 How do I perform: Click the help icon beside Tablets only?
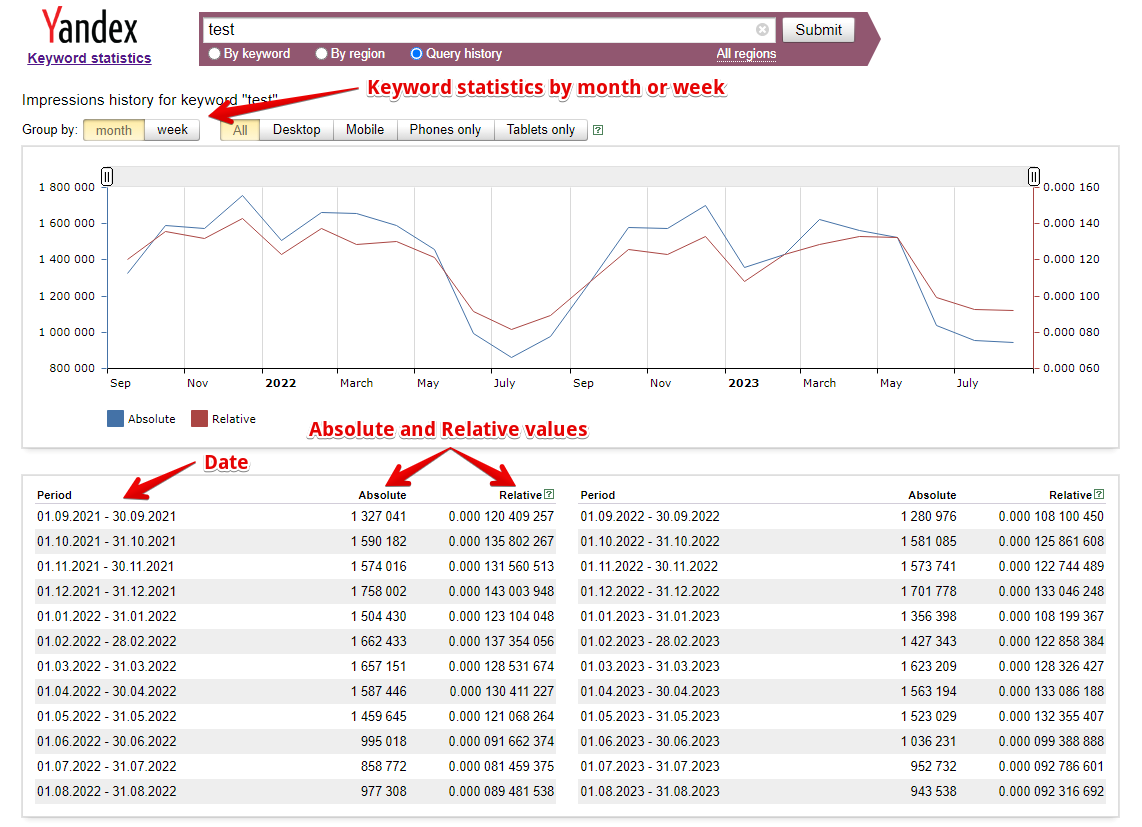(x=598, y=130)
